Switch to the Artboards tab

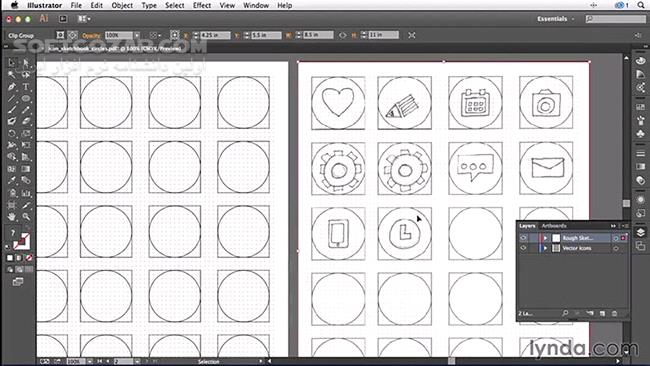point(554,226)
